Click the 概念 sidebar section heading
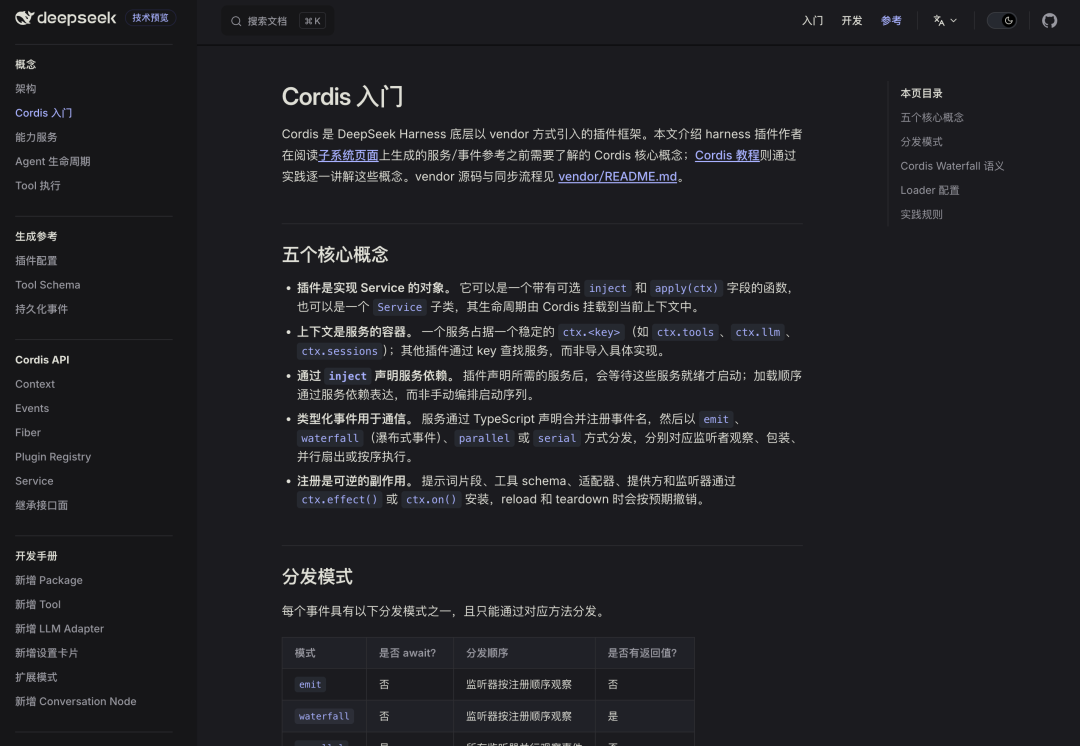The image size is (1080, 746). [25, 64]
